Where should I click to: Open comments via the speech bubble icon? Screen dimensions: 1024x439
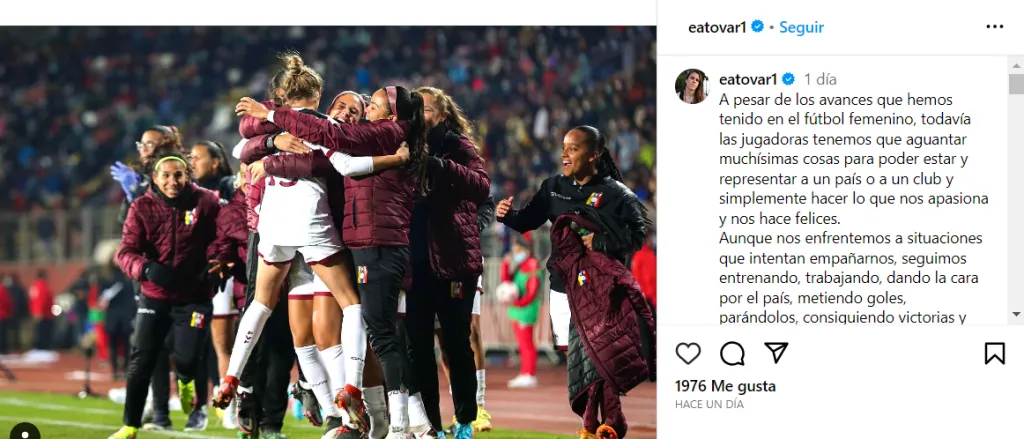pyautogui.click(x=732, y=353)
